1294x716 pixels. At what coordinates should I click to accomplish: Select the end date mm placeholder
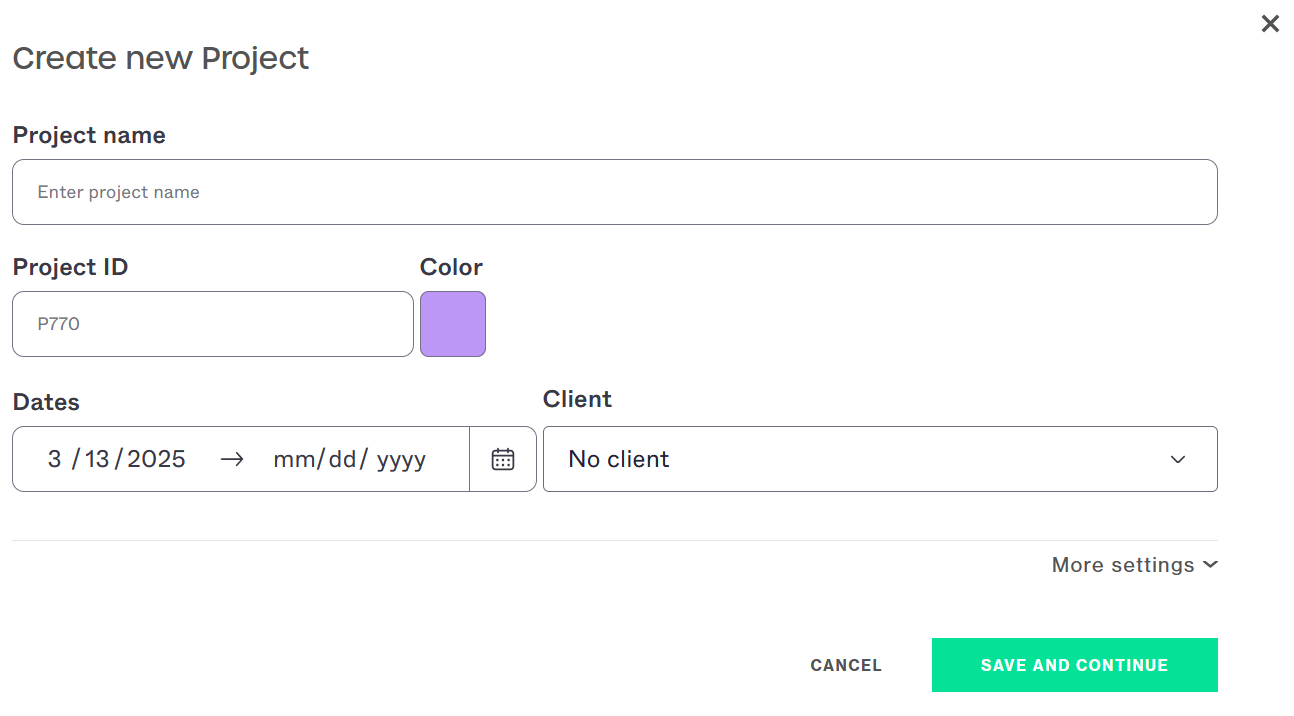point(293,459)
